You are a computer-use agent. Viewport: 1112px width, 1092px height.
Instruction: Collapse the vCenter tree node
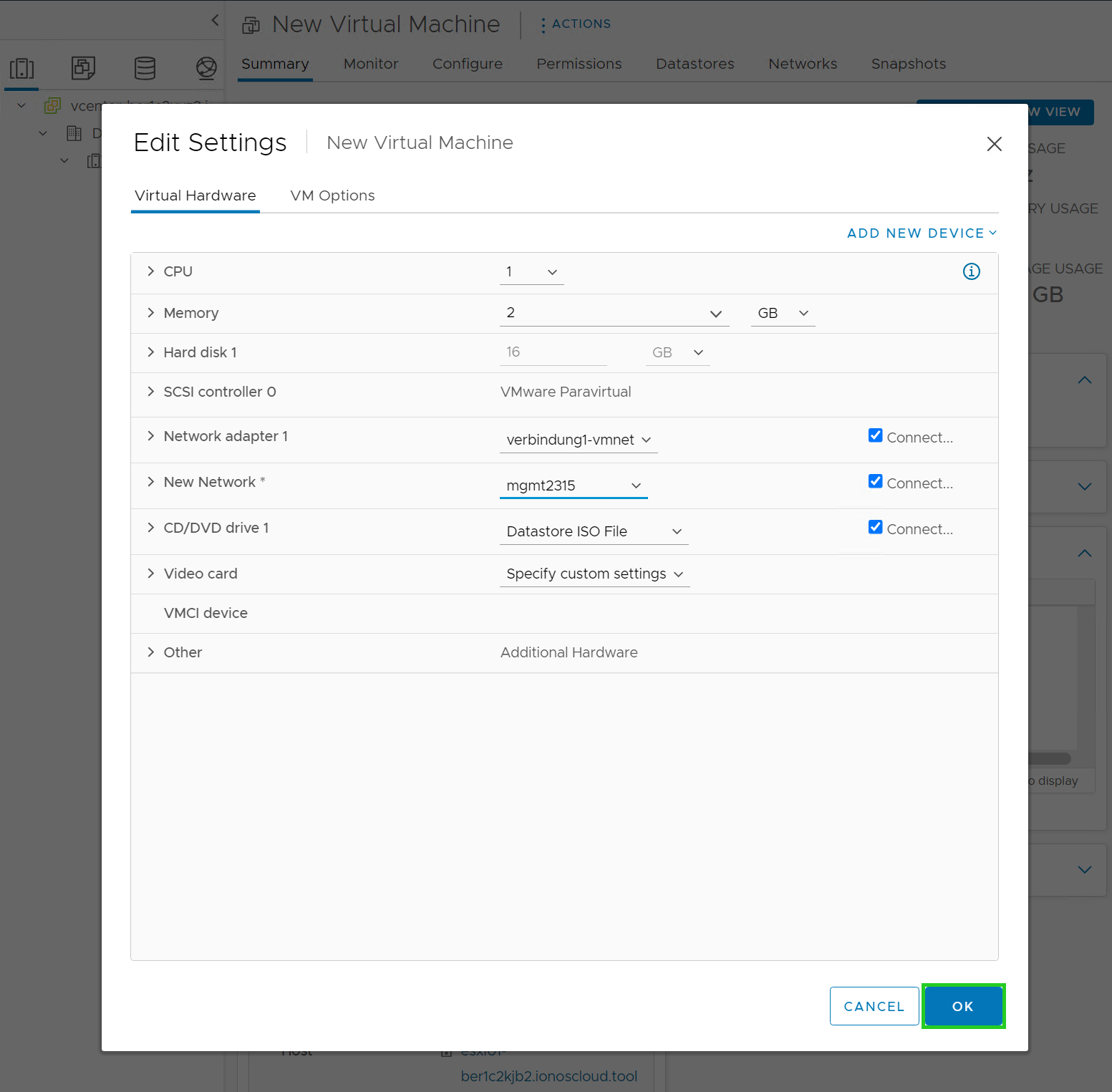click(x=21, y=106)
